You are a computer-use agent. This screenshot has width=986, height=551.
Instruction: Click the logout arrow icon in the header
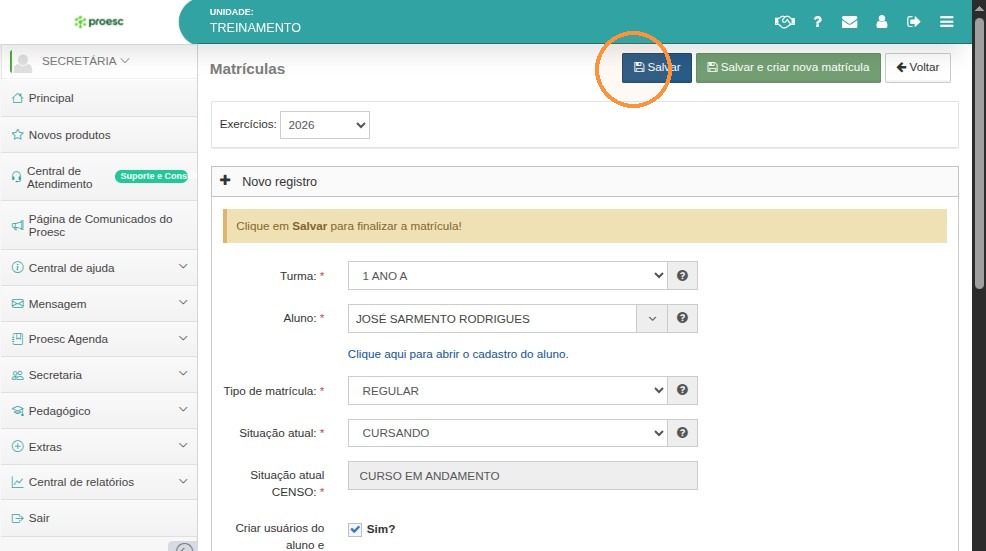coord(913,22)
